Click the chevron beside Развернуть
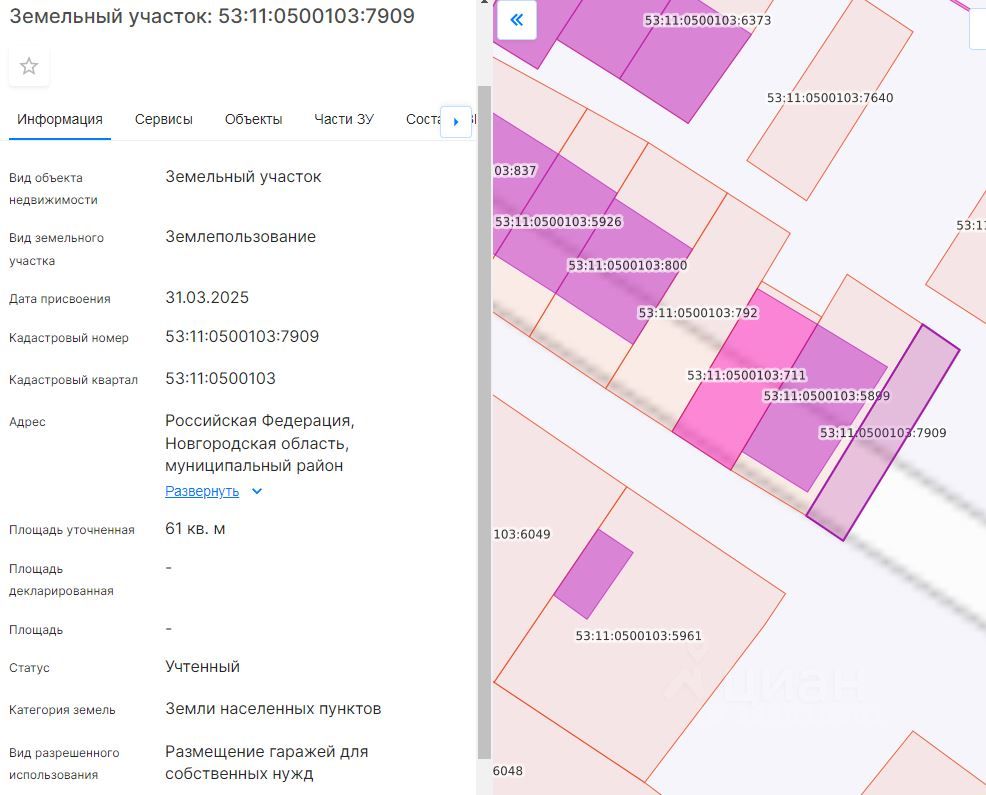The width and height of the screenshot is (986, 795). click(x=257, y=491)
